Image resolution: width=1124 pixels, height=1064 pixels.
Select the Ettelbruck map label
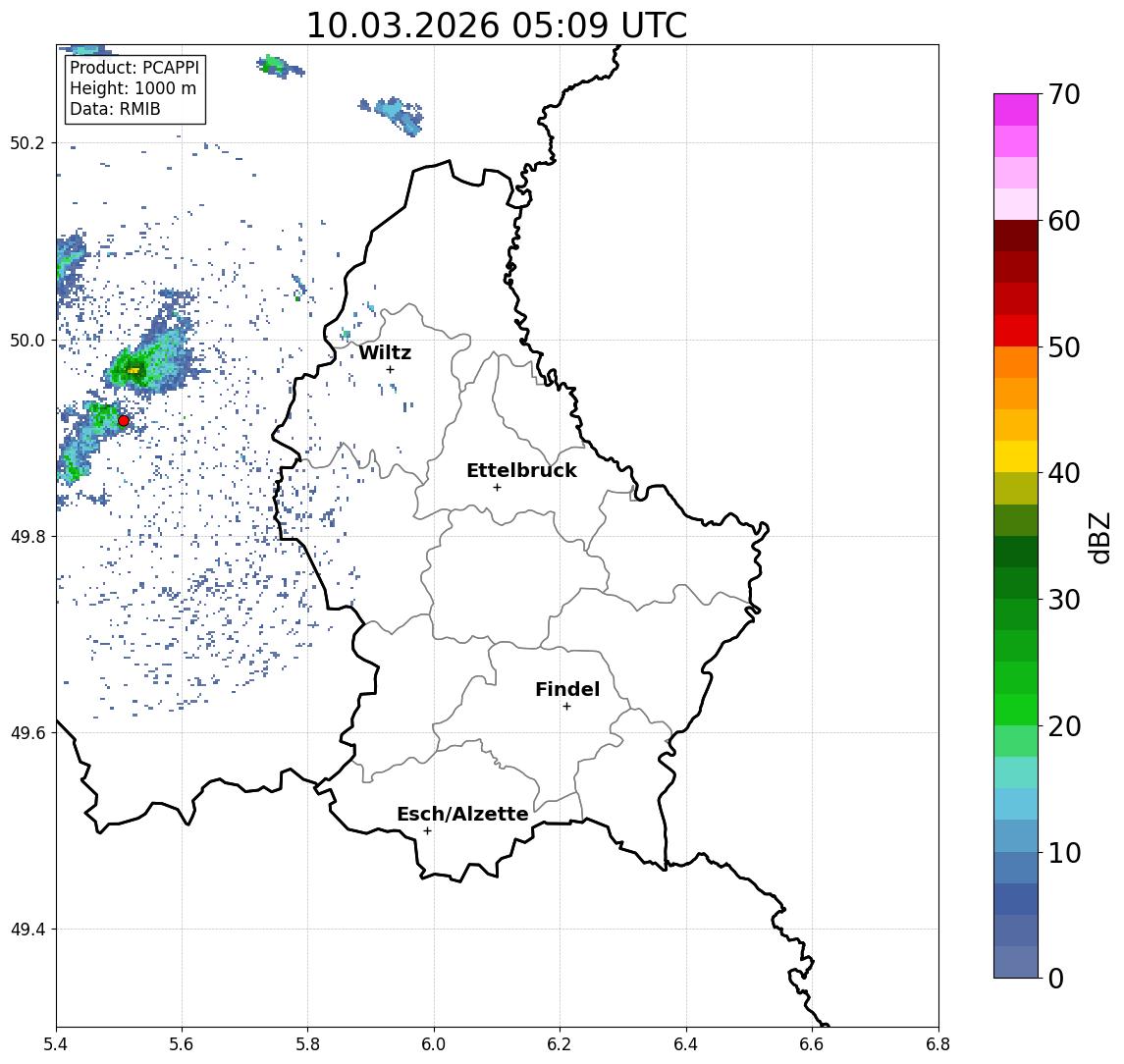pyautogui.click(x=521, y=470)
